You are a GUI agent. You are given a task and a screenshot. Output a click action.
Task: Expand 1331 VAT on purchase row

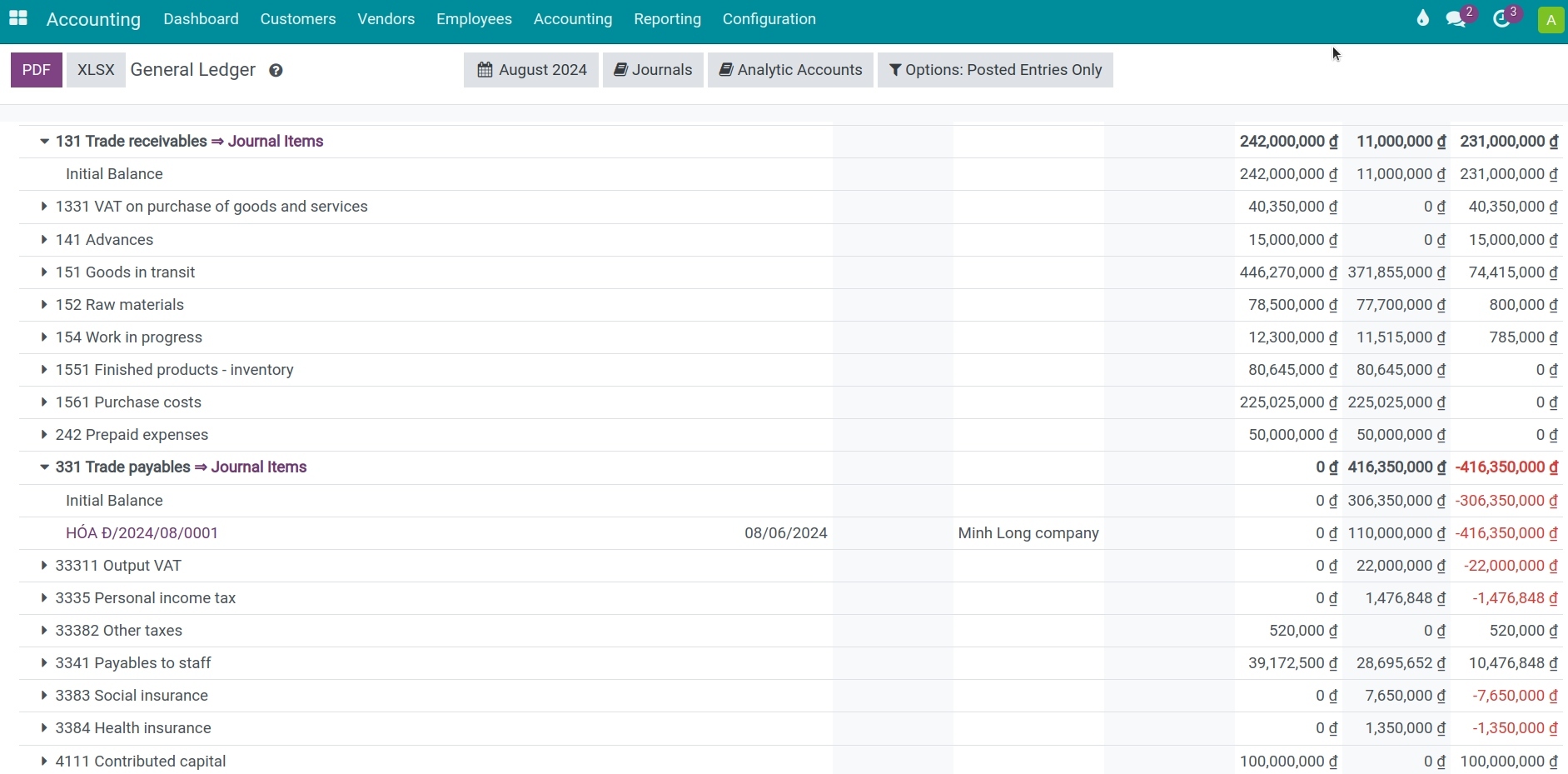pyautogui.click(x=44, y=207)
